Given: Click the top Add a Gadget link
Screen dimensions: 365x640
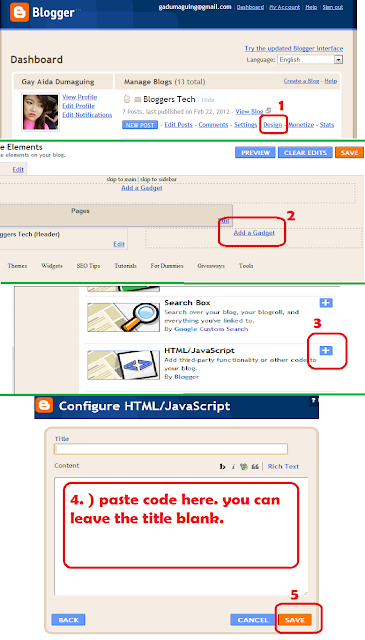Looking at the screenshot, I should (x=142, y=188).
